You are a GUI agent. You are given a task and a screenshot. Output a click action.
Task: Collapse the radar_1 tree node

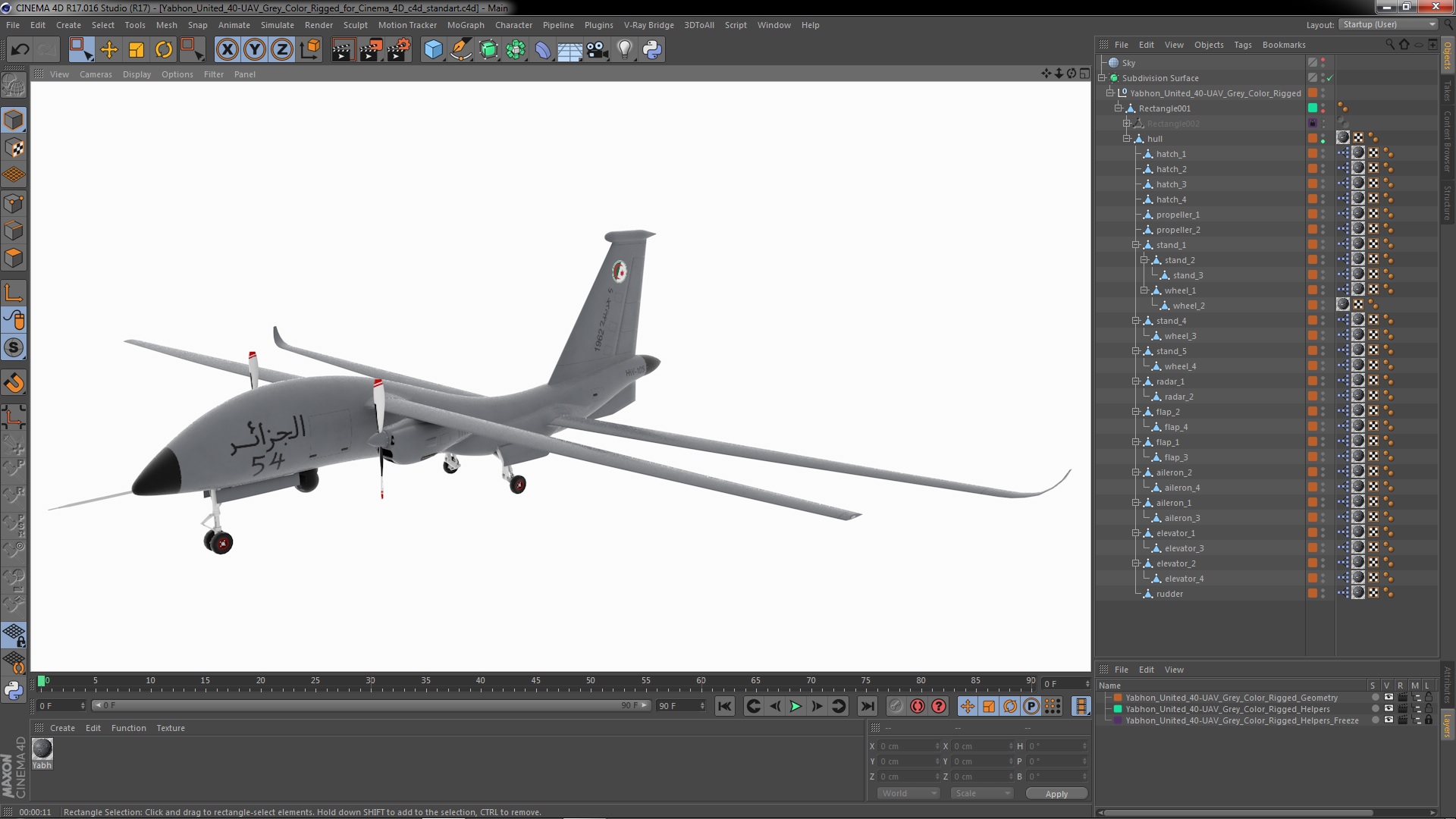pyautogui.click(x=1136, y=381)
